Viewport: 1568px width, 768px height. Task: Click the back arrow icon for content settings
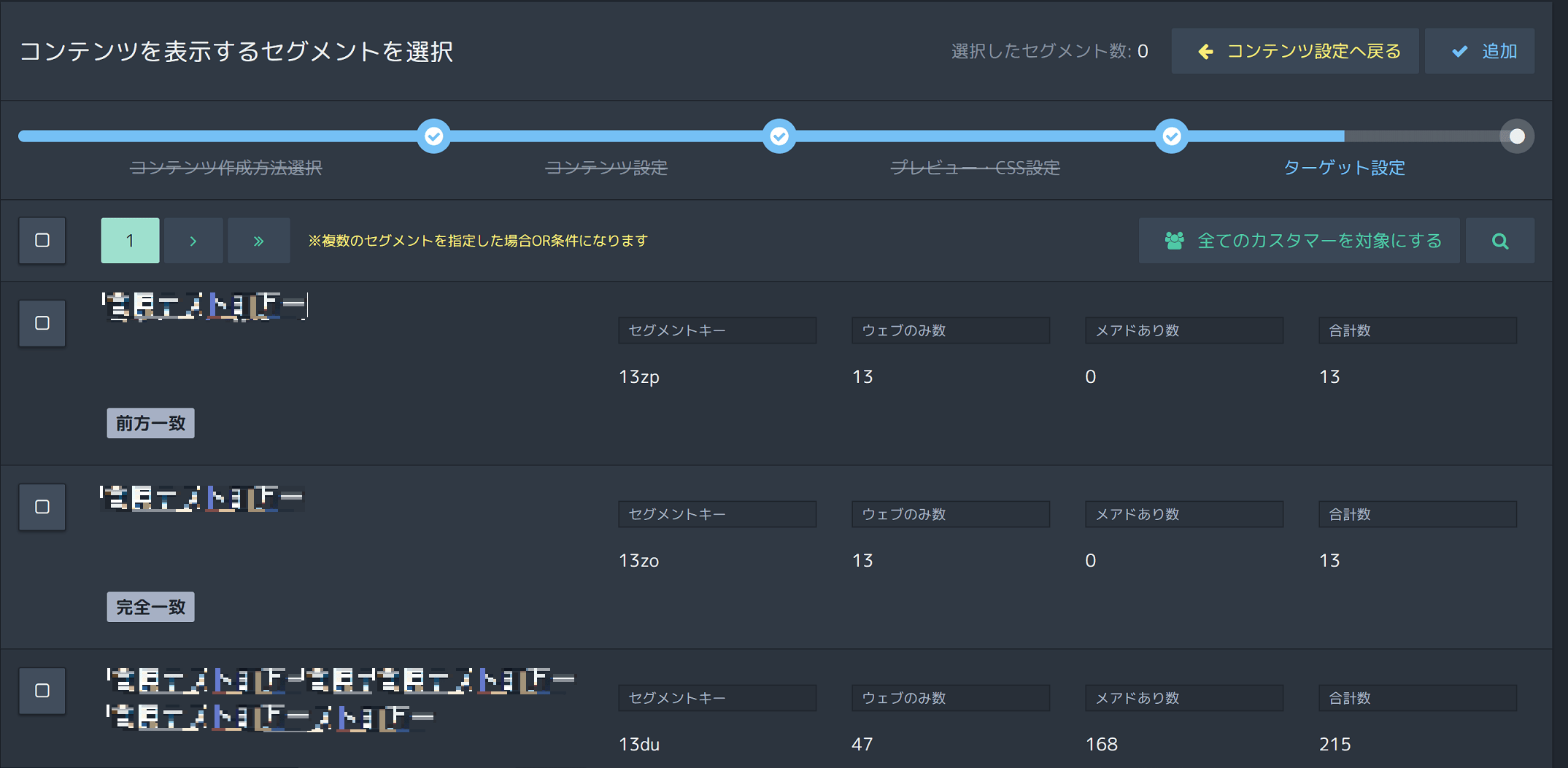[x=1205, y=51]
